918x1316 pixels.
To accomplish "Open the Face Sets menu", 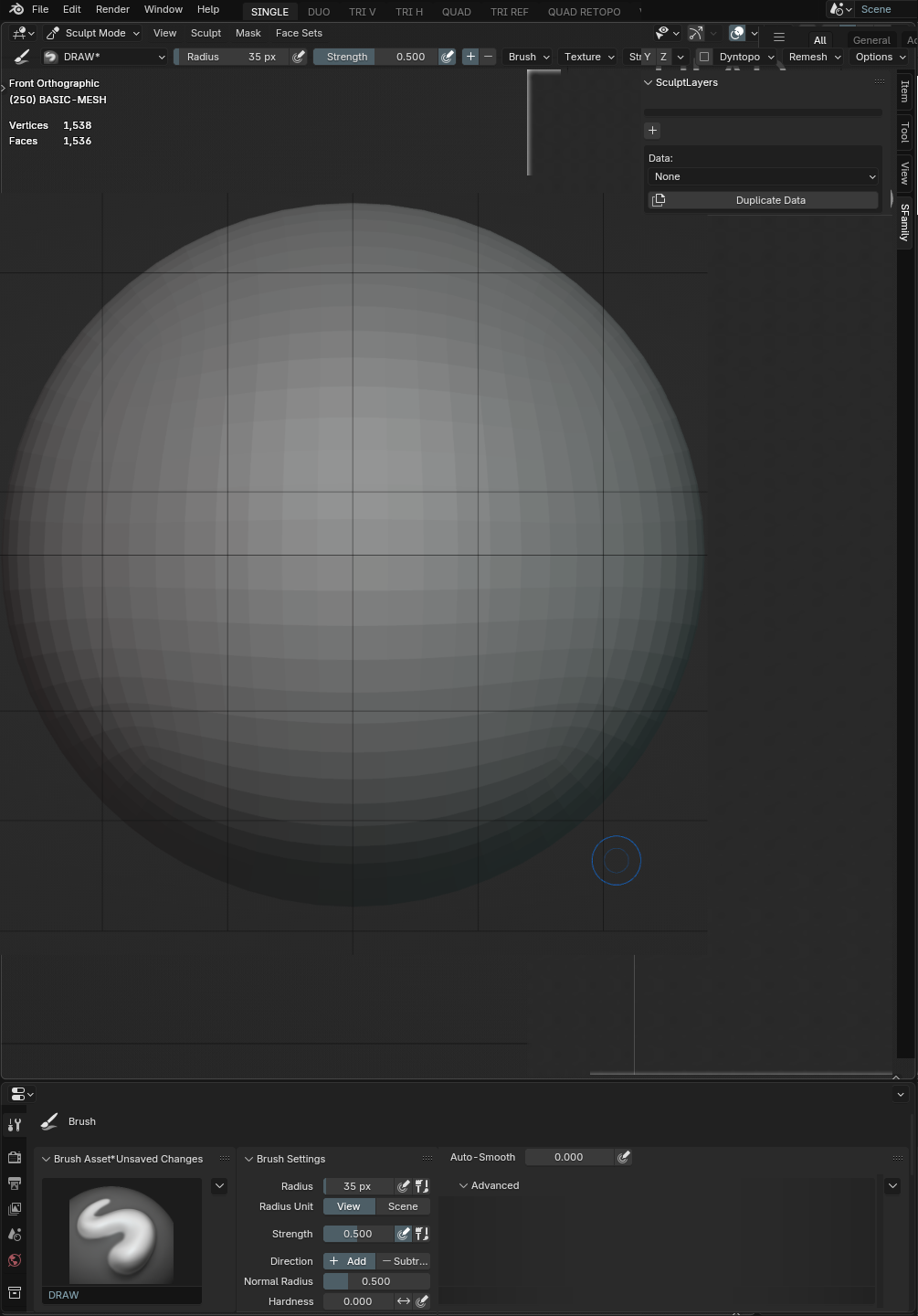I will point(299,33).
